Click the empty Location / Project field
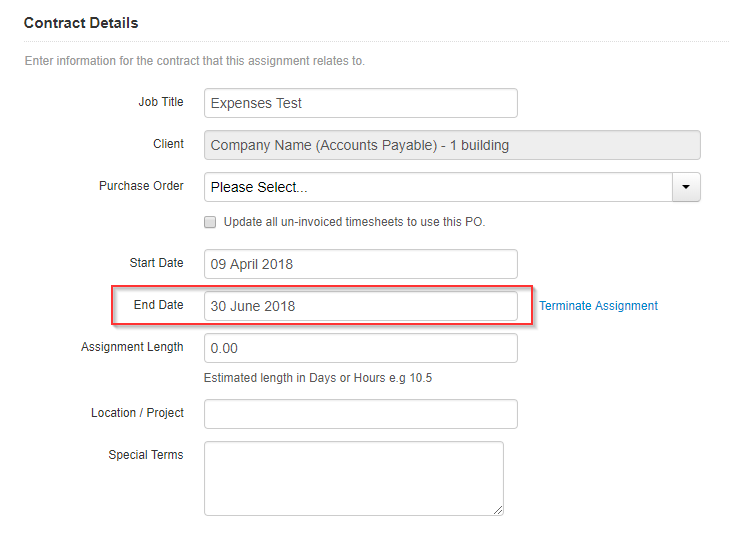 point(360,414)
